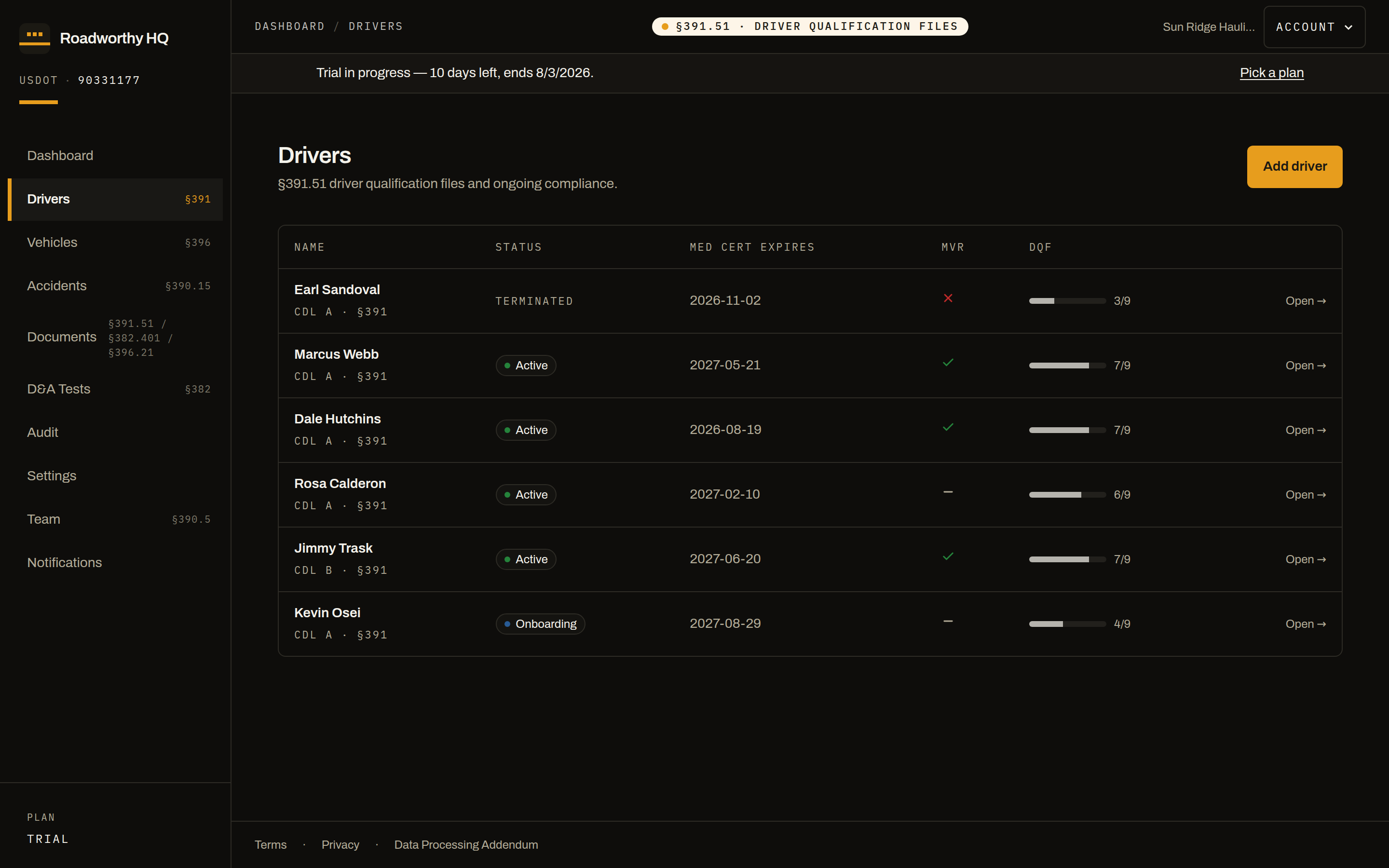Click the red X MVR icon for Earl Sandoval
This screenshot has height=868, width=1389.
pos(948,298)
